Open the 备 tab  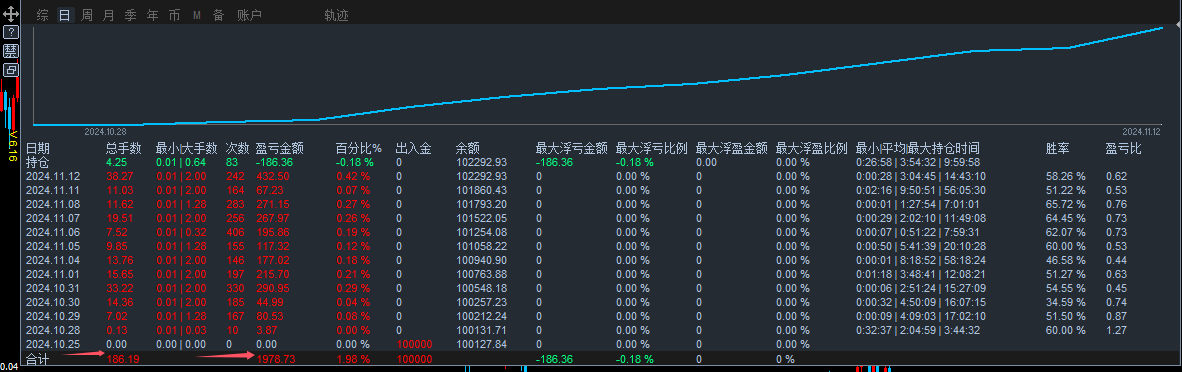coord(219,15)
